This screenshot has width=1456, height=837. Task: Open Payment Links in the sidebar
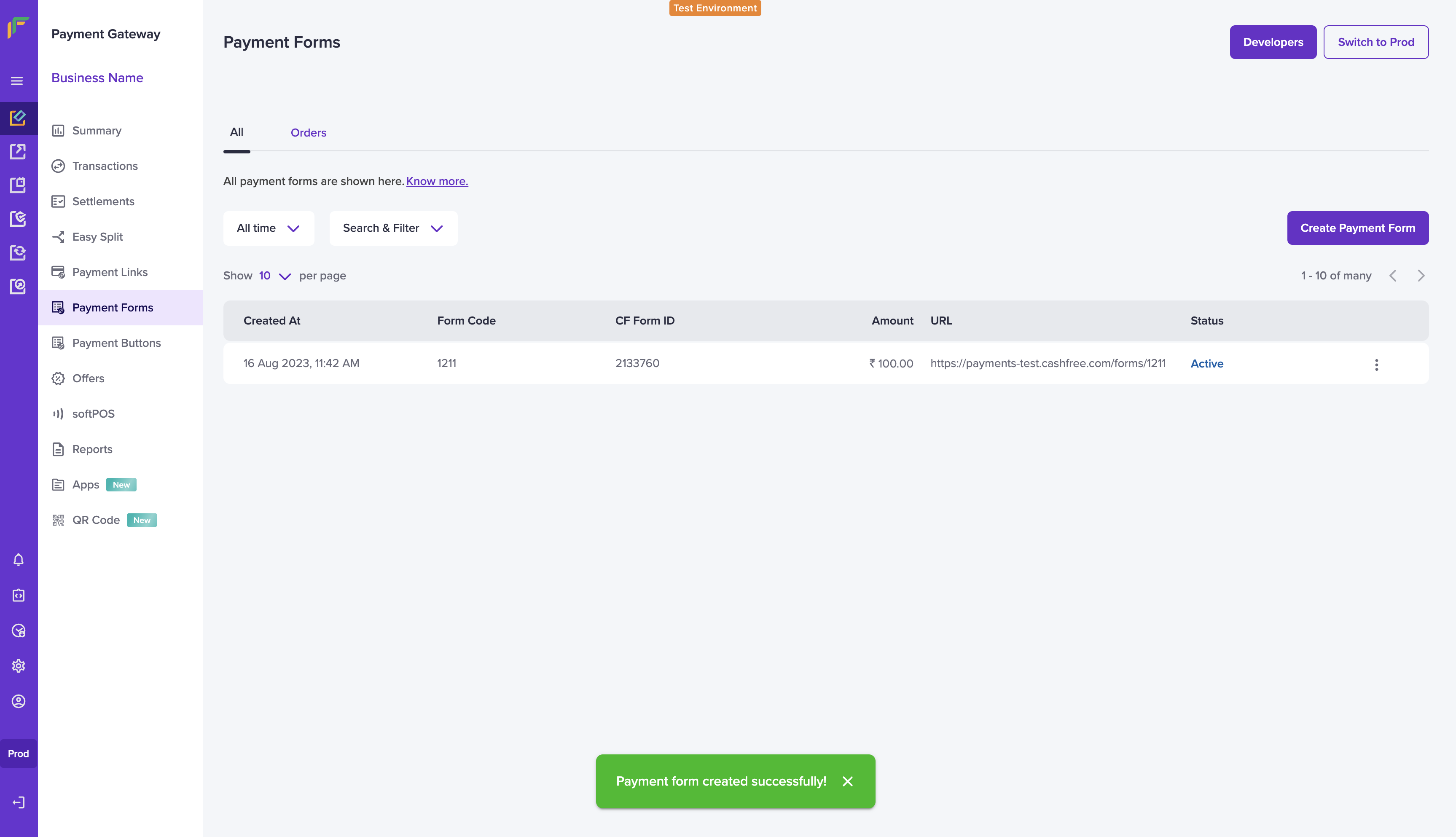pos(110,273)
